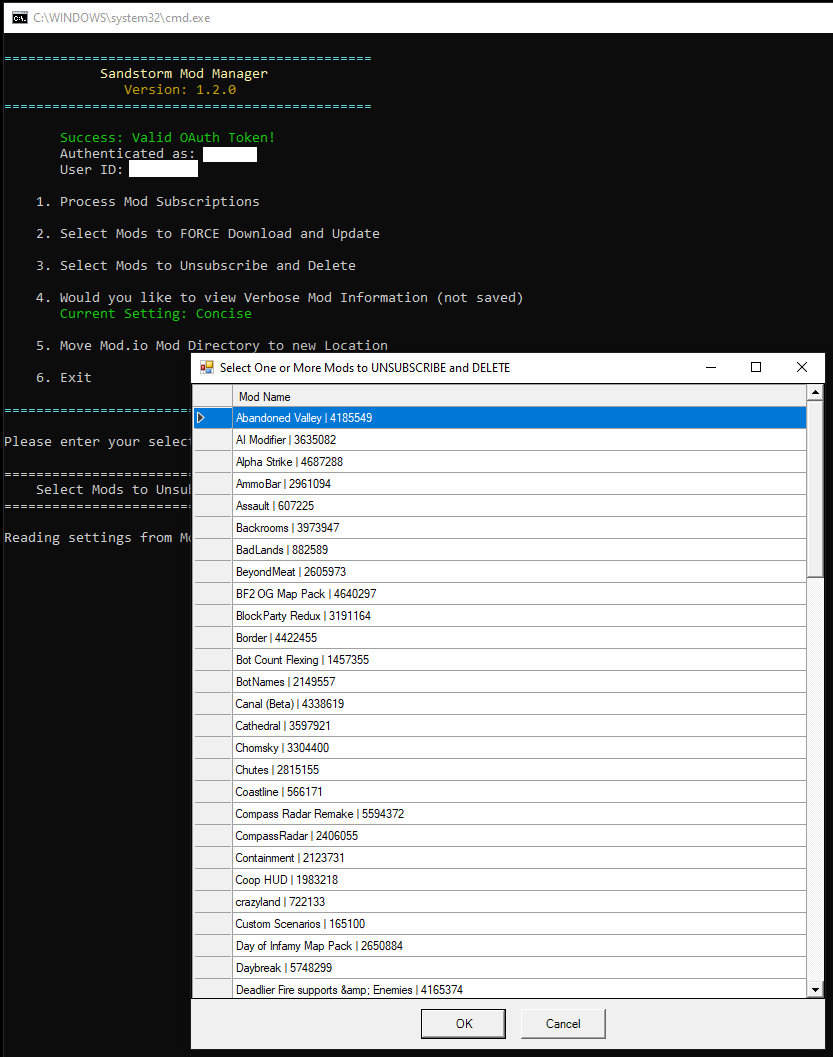Select the Deadlier Fire supports row
The width and height of the screenshot is (833, 1057).
point(519,989)
